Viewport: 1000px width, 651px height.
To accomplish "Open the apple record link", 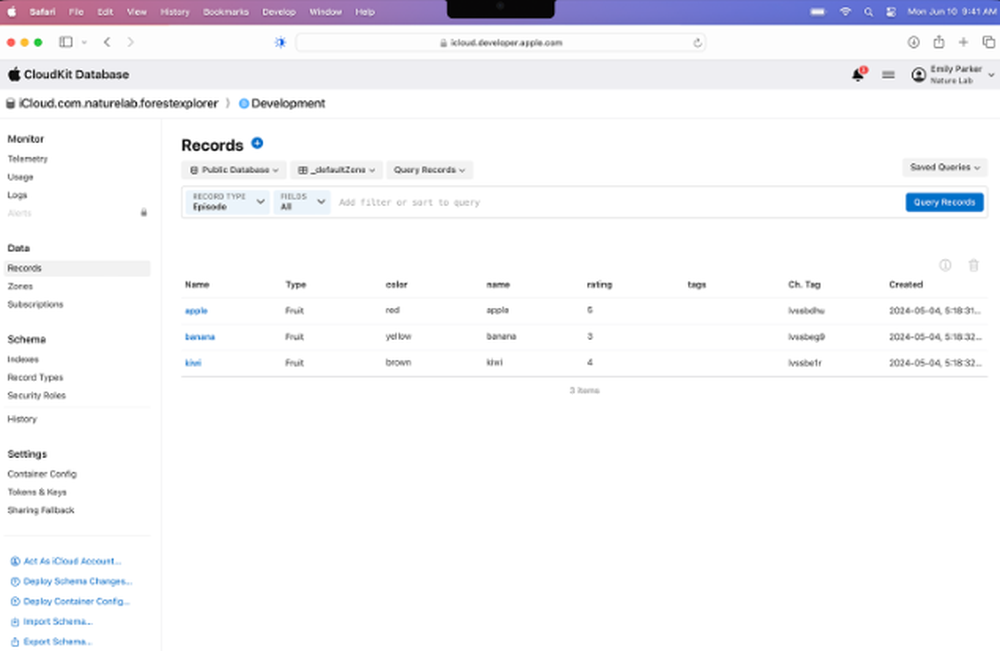I will [196, 311].
